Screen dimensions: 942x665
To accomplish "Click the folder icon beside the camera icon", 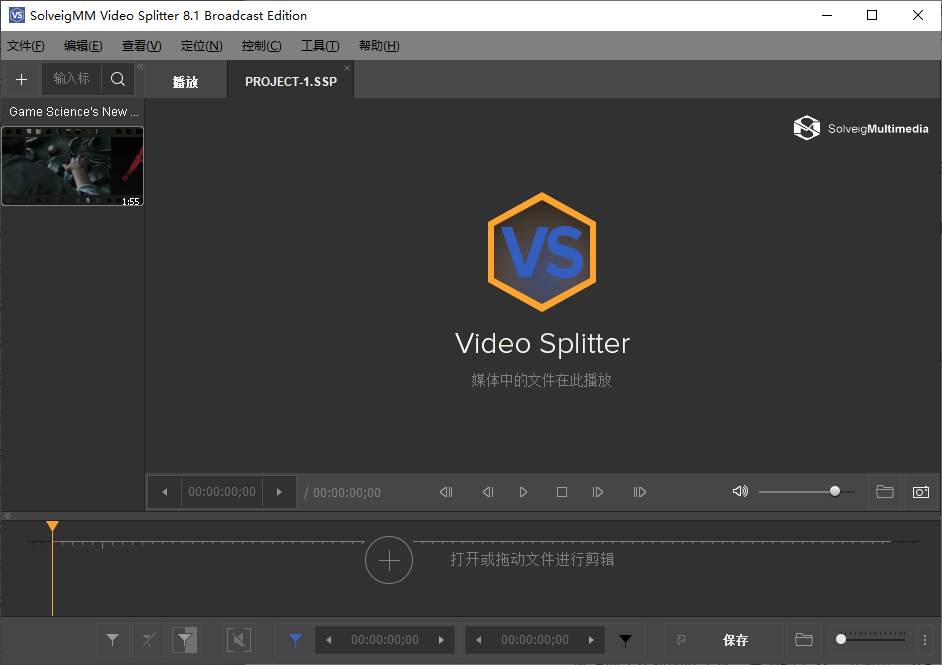I will 884,491.
